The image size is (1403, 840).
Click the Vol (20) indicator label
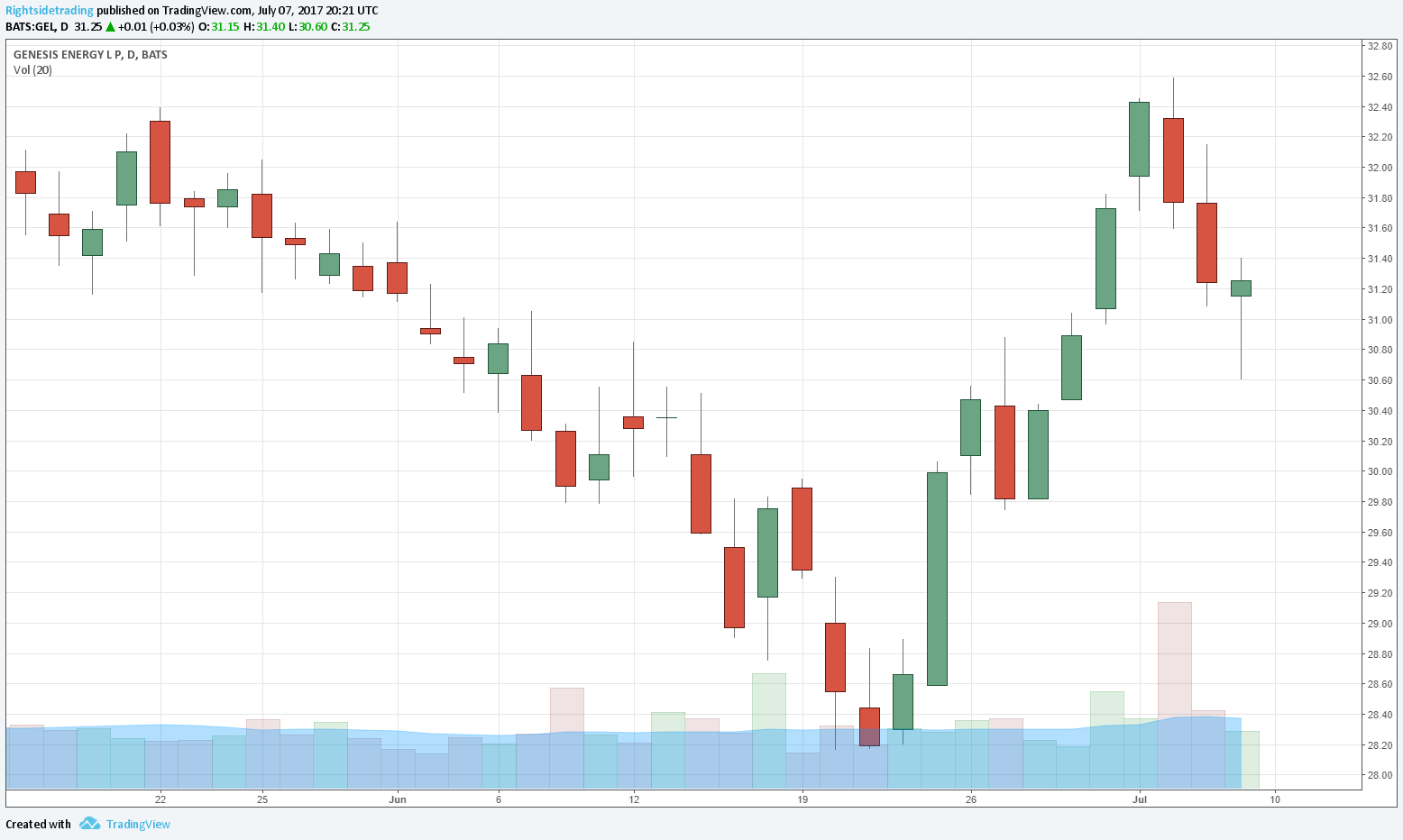(32, 70)
